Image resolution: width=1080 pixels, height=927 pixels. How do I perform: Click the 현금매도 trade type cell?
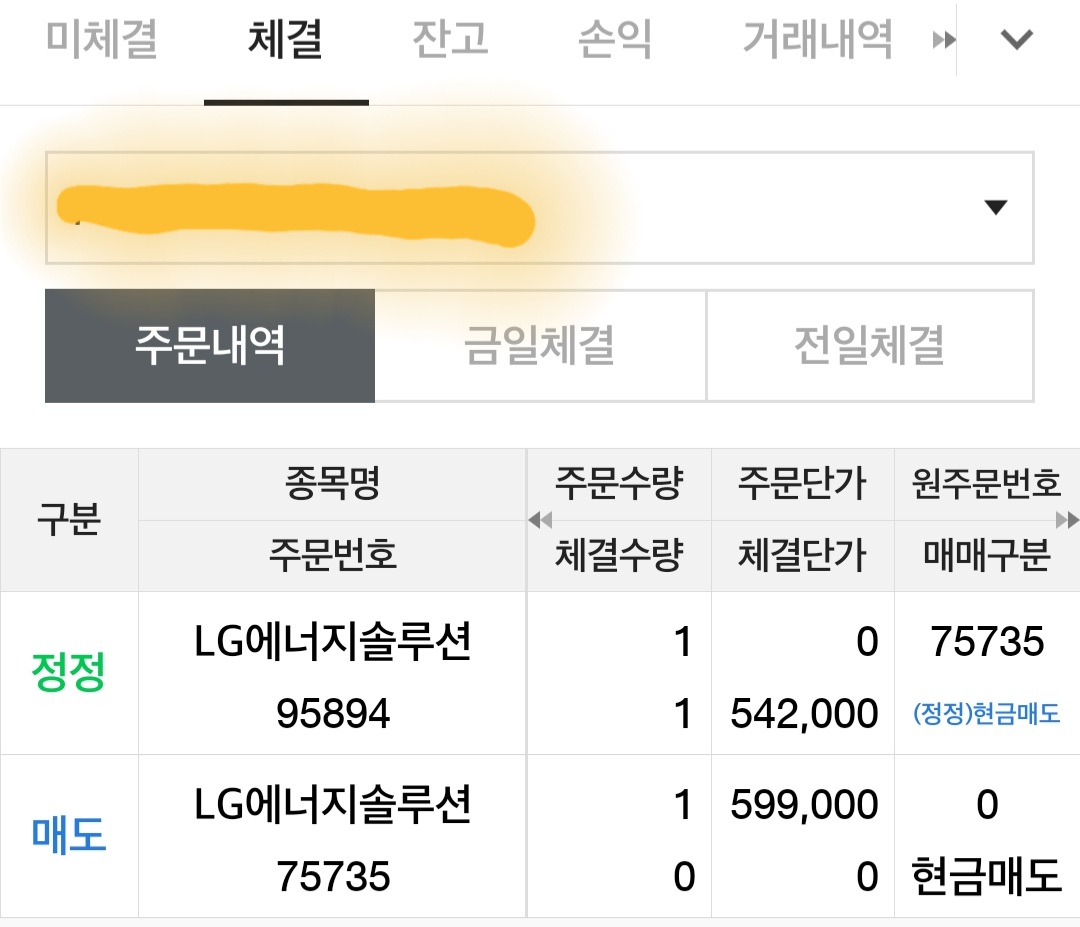(986, 876)
